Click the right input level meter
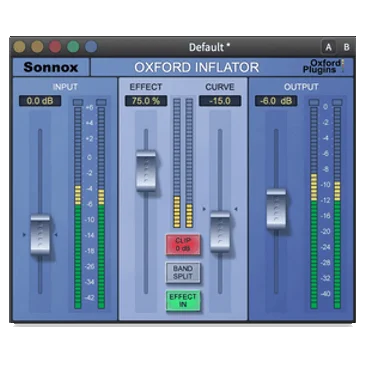 [x=101, y=208]
